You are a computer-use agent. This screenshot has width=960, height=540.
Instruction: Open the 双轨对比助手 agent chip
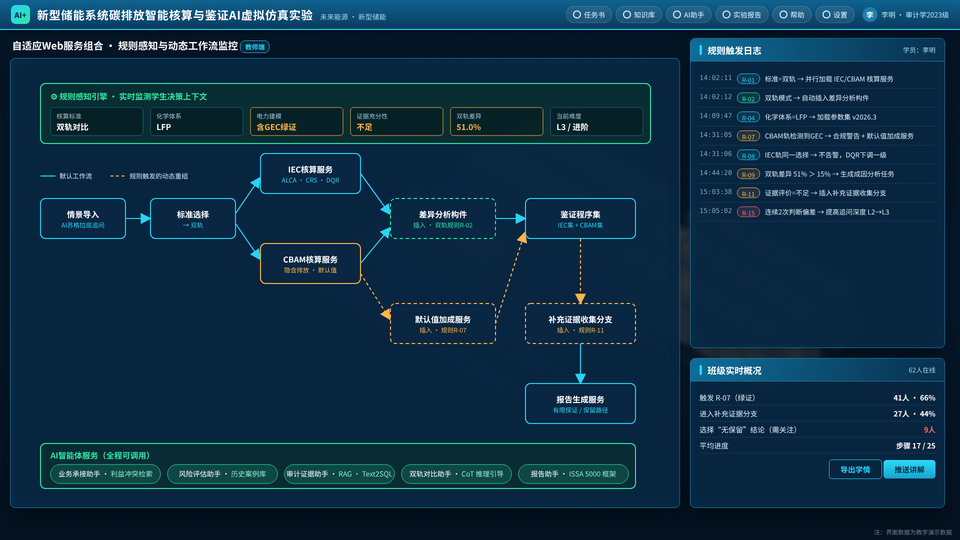point(456,474)
